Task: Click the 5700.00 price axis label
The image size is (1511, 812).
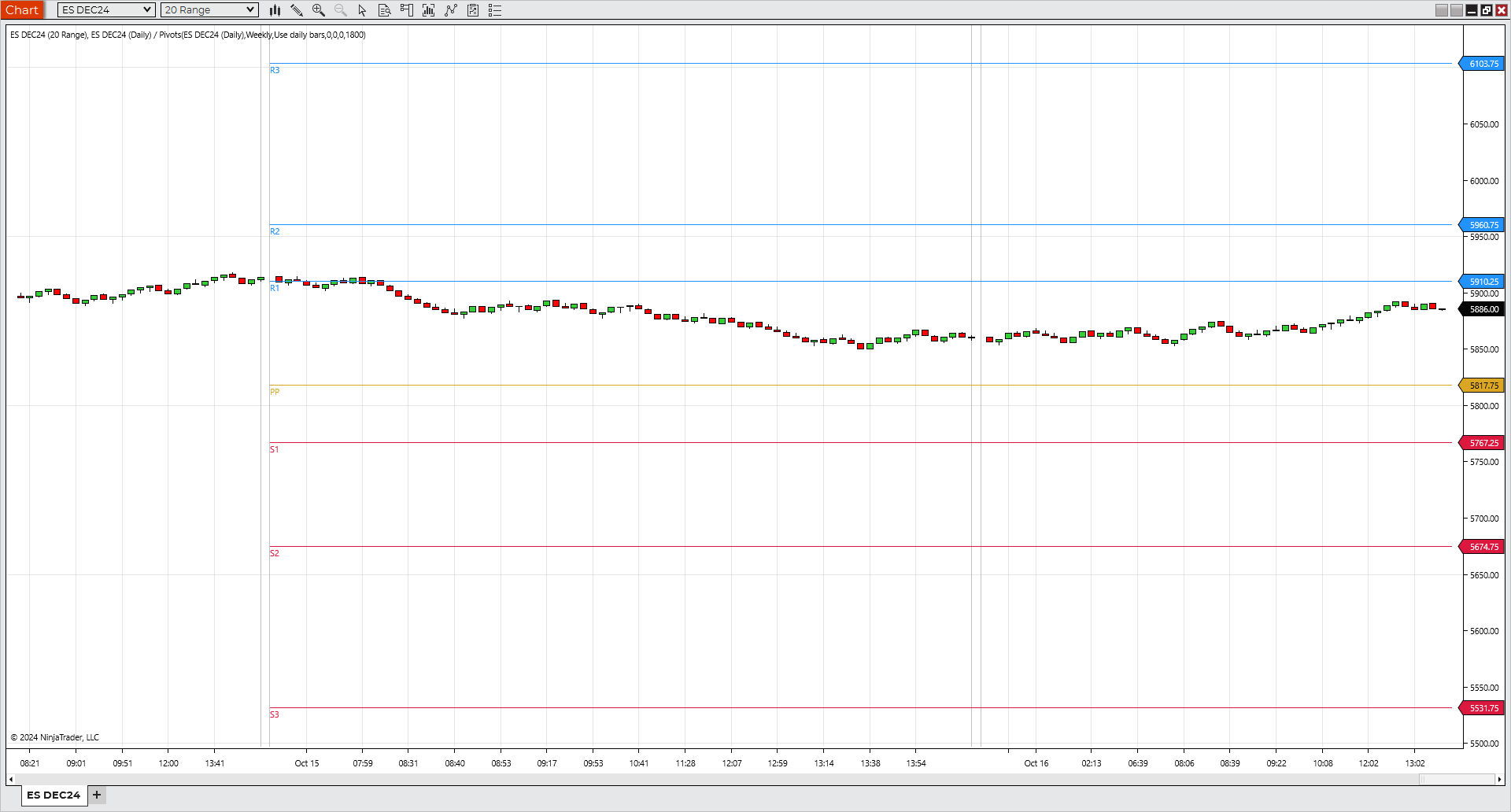Action: (1484, 519)
